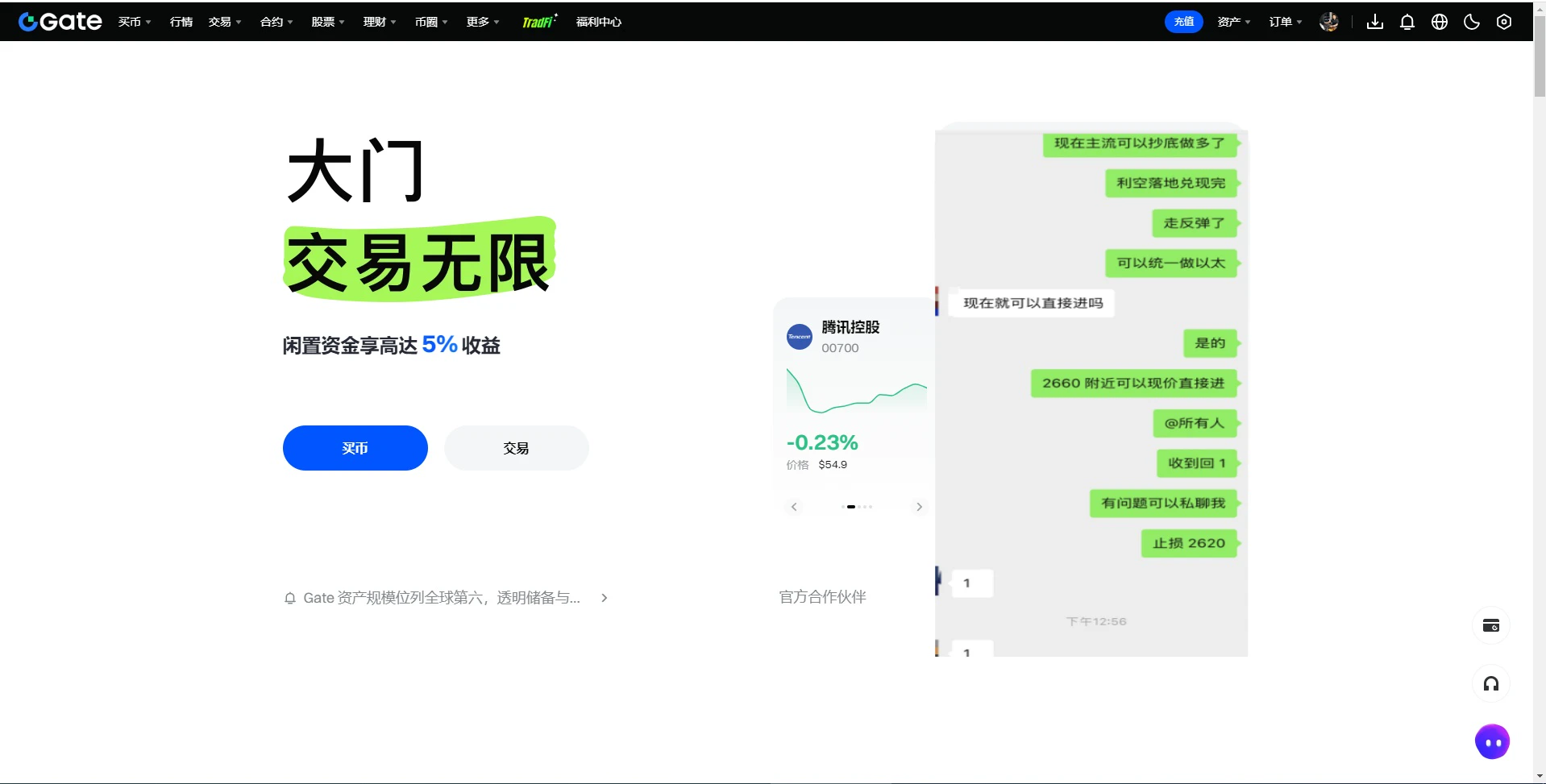Viewport: 1546px width, 784px height.
Task: Click the grey 交易 button
Action: click(517, 448)
